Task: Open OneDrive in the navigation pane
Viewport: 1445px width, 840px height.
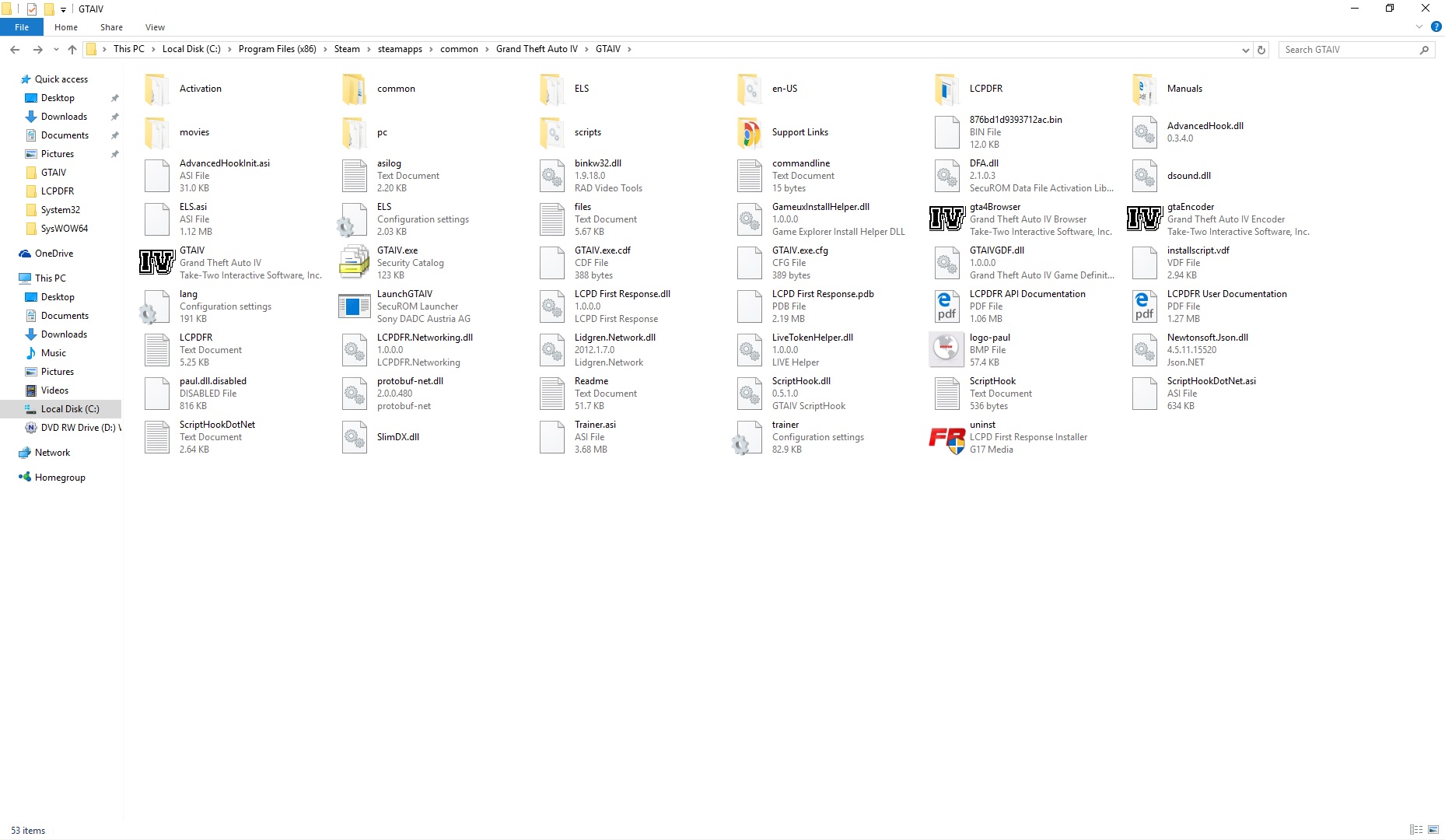Action: 54,254
